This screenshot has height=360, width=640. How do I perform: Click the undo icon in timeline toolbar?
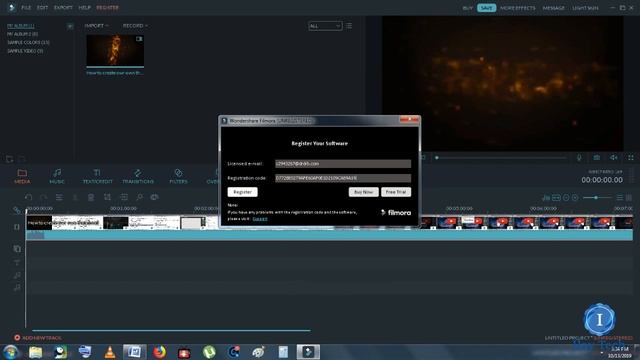pyautogui.click(x=29, y=198)
